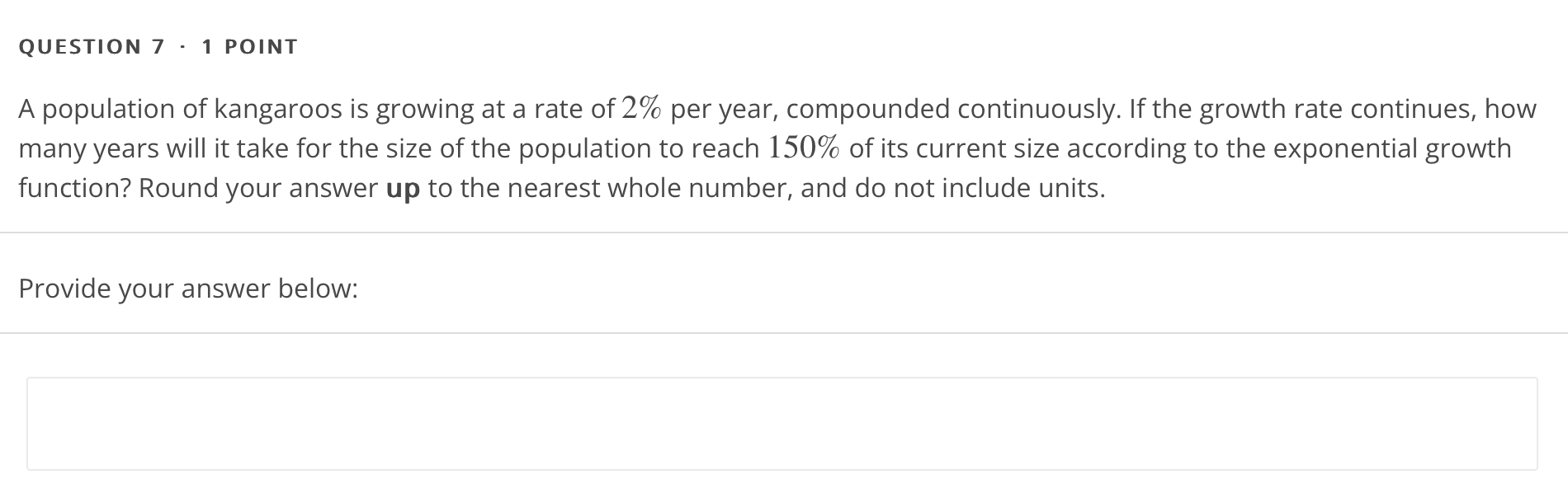Click inside the answer input box
The height and width of the screenshot is (498, 1568).
784,422
